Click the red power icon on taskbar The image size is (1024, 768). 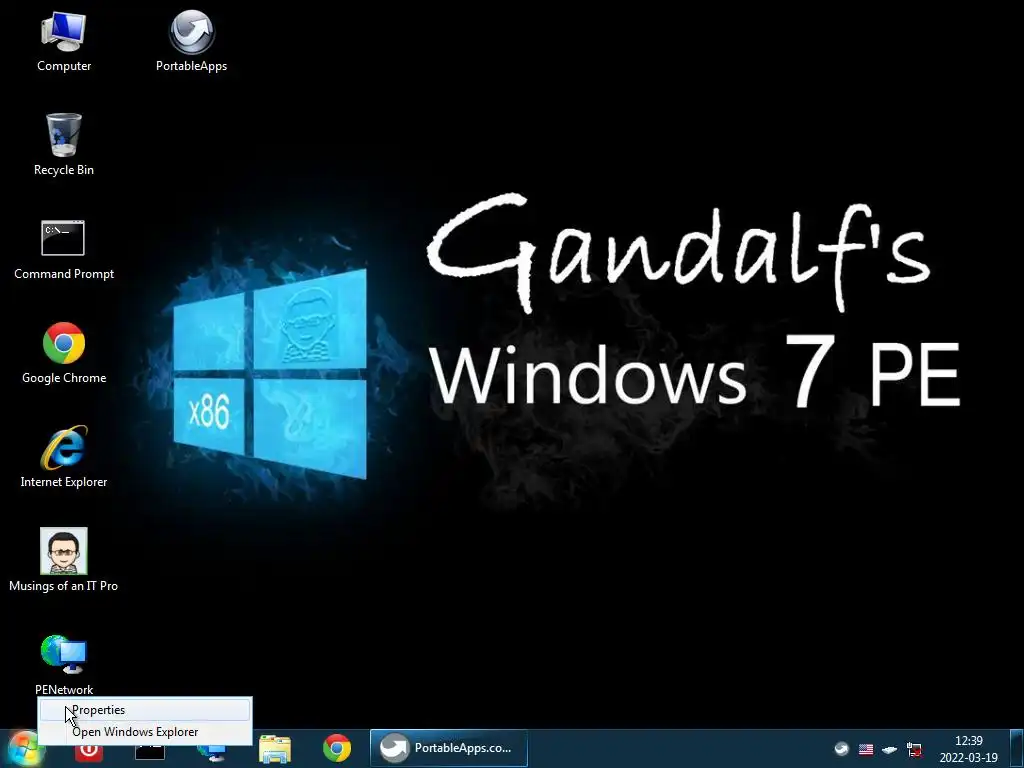(89, 752)
